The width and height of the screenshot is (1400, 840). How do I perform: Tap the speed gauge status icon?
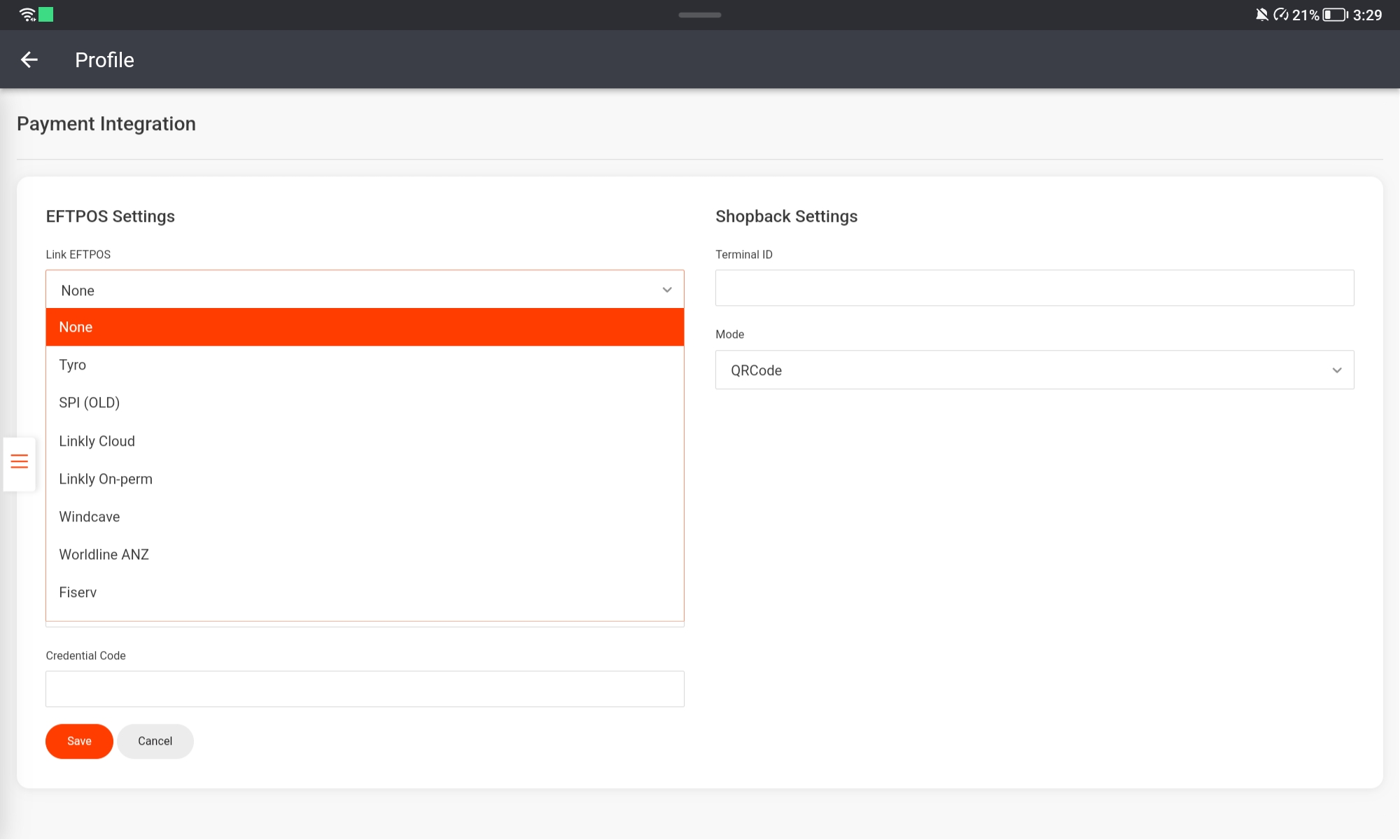pyautogui.click(x=1280, y=15)
